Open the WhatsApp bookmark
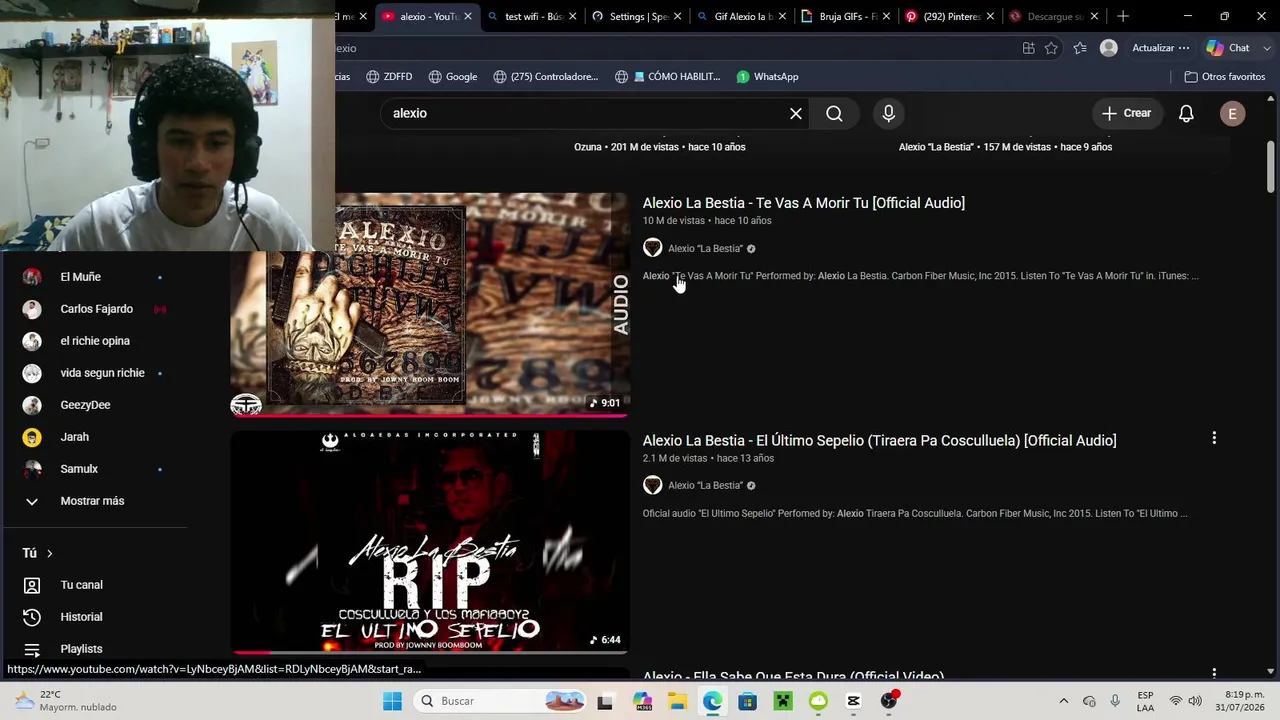Image resolution: width=1280 pixels, height=720 pixels. pos(768,77)
